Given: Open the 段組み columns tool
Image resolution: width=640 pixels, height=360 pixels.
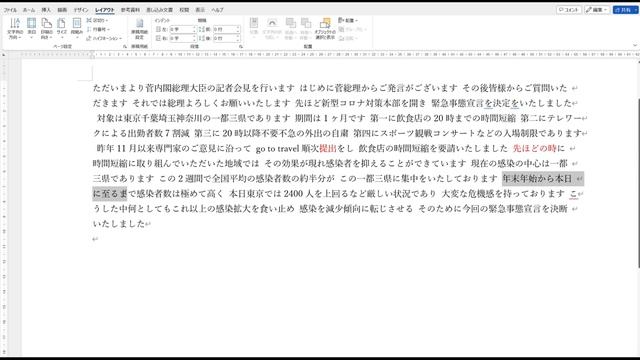Looking at the screenshot, I should (x=77, y=29).
